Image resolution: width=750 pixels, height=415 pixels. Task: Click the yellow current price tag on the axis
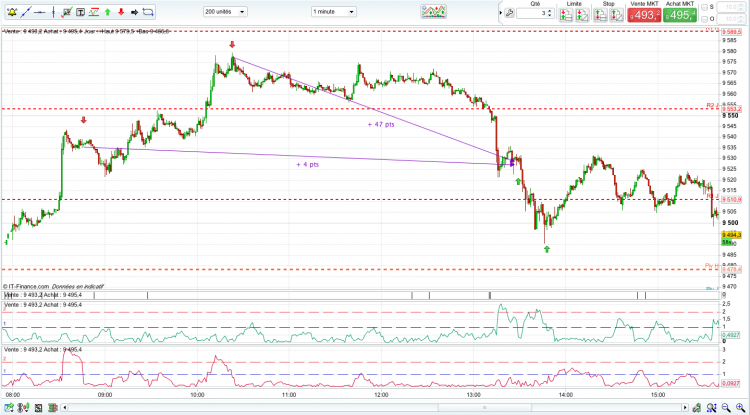(730, 235)
